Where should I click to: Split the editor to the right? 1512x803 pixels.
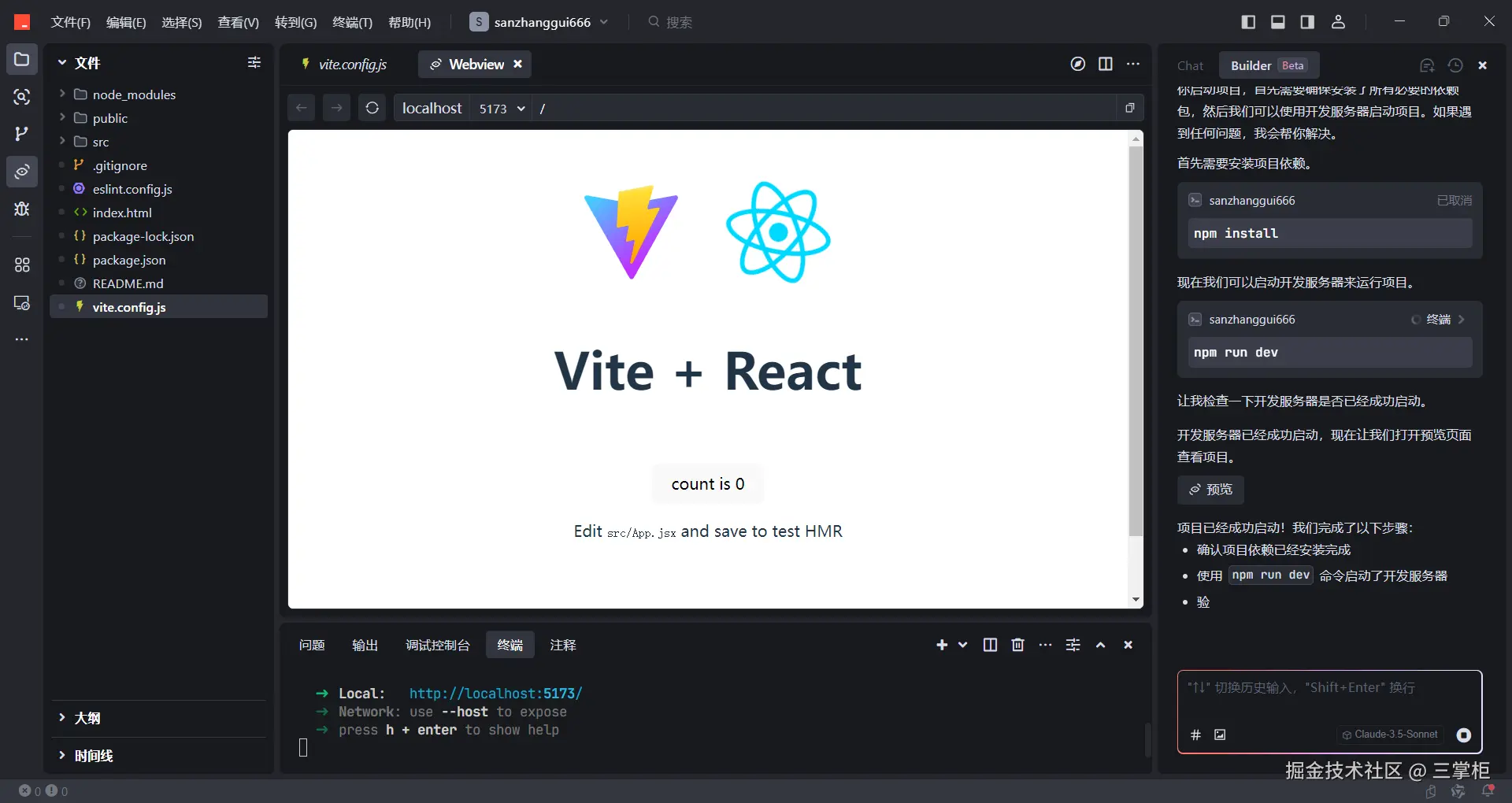[x=1106, y=64]
